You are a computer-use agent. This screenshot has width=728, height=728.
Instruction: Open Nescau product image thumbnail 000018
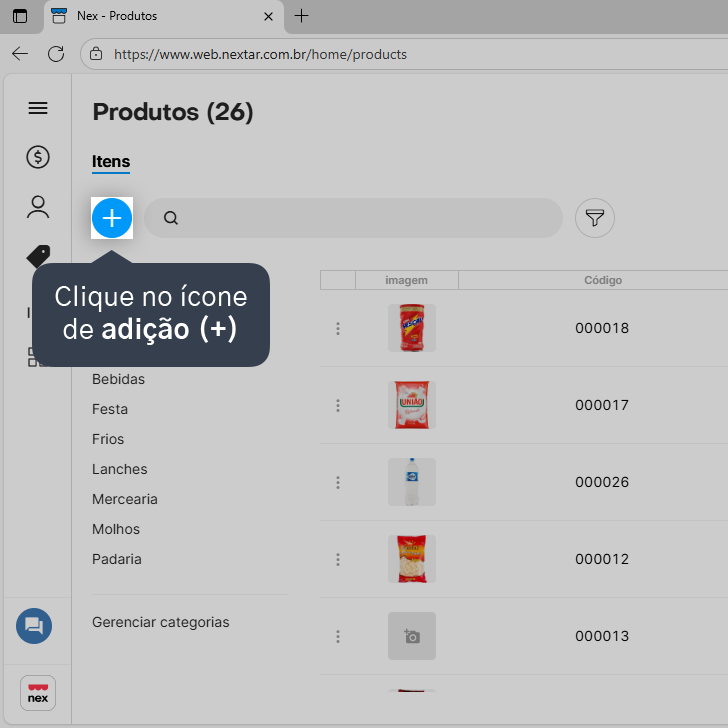412,328
